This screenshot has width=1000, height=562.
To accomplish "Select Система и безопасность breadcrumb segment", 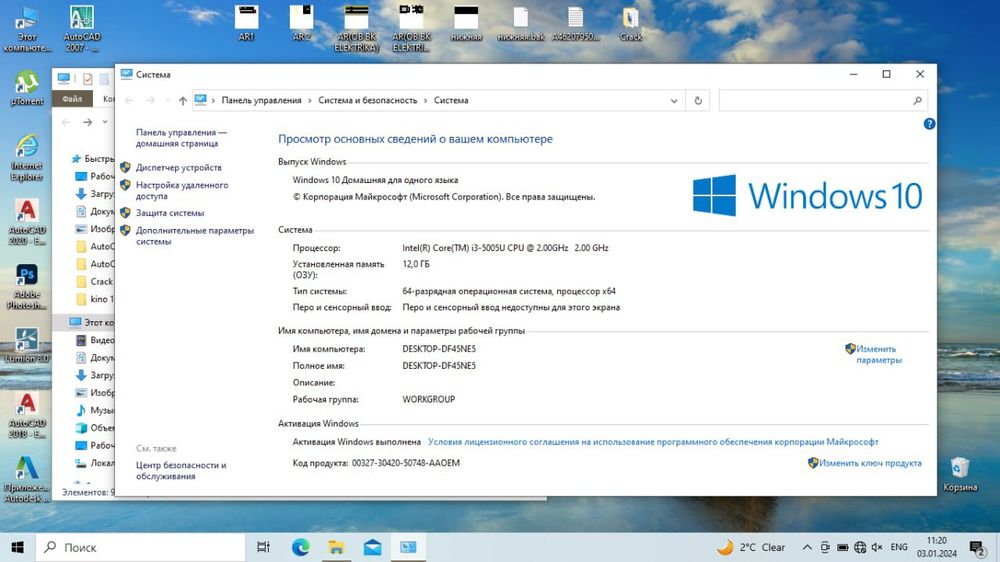I will [367, 100].
